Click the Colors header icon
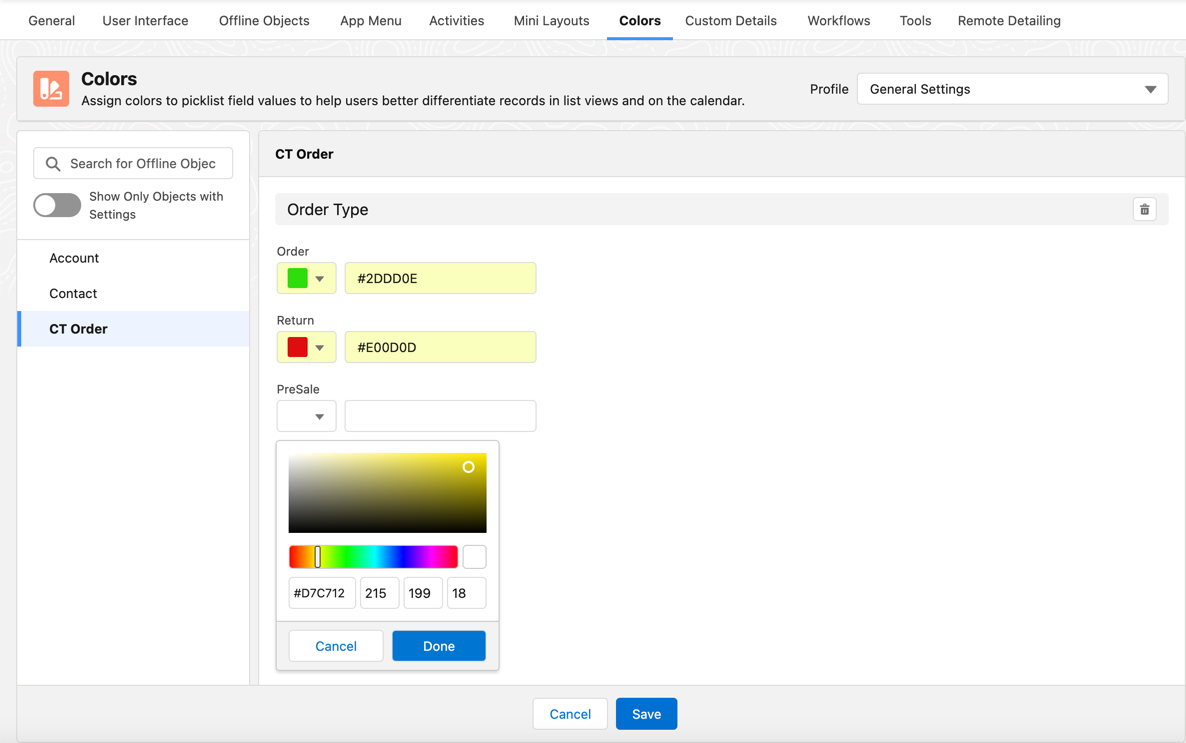 51,88
